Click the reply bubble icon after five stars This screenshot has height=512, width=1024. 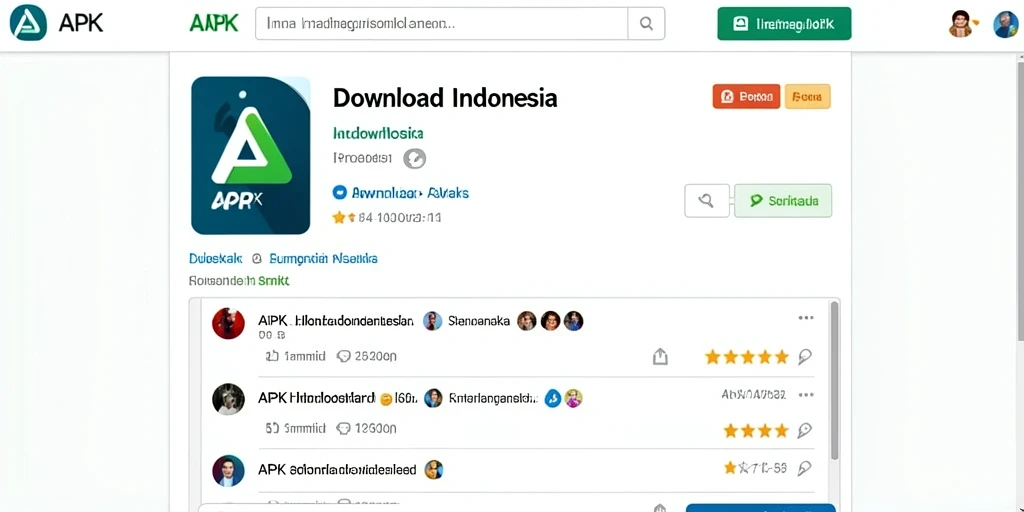(x=805, y=357)
